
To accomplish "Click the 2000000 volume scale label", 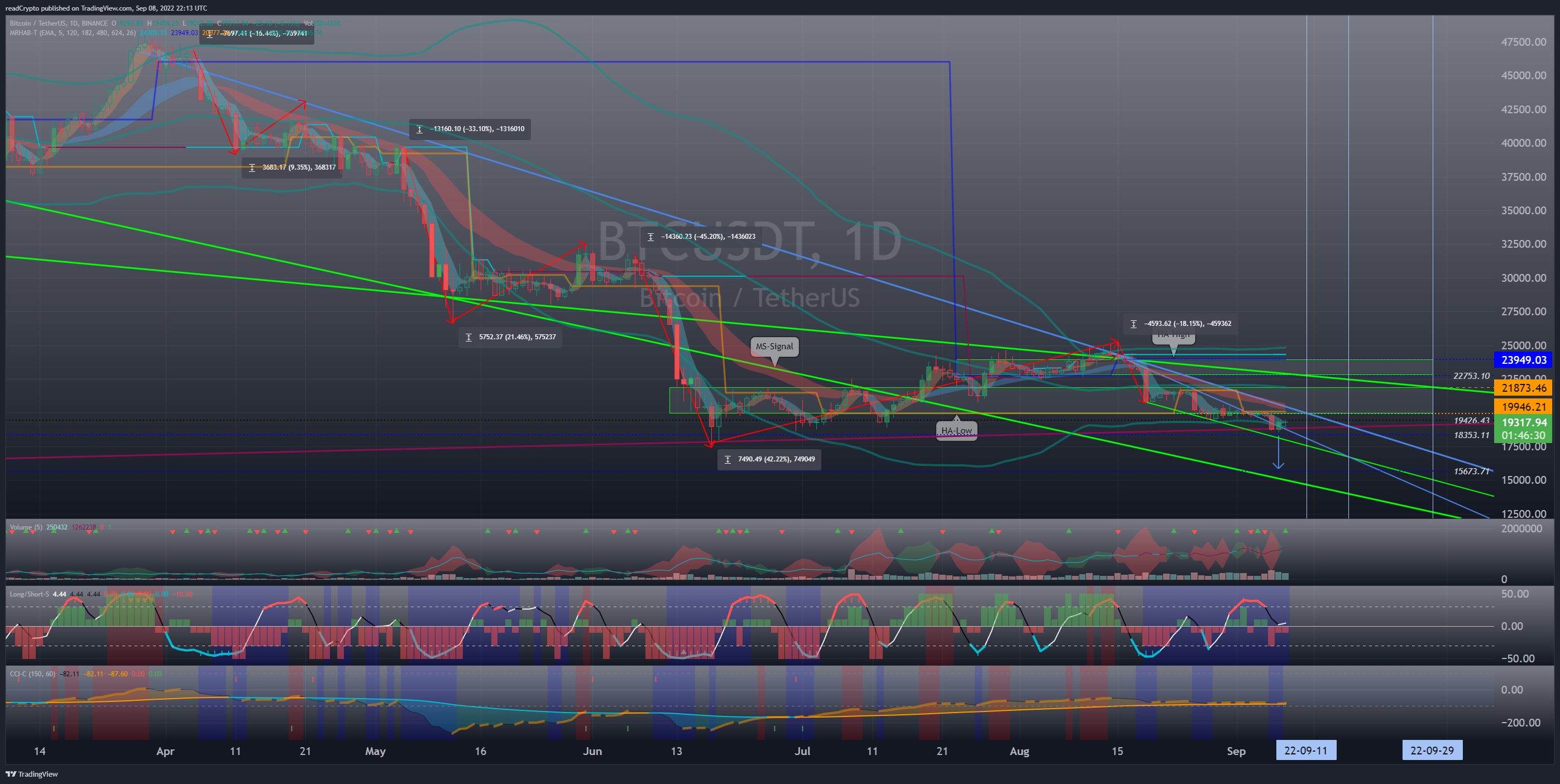I will pos(1522,528).
